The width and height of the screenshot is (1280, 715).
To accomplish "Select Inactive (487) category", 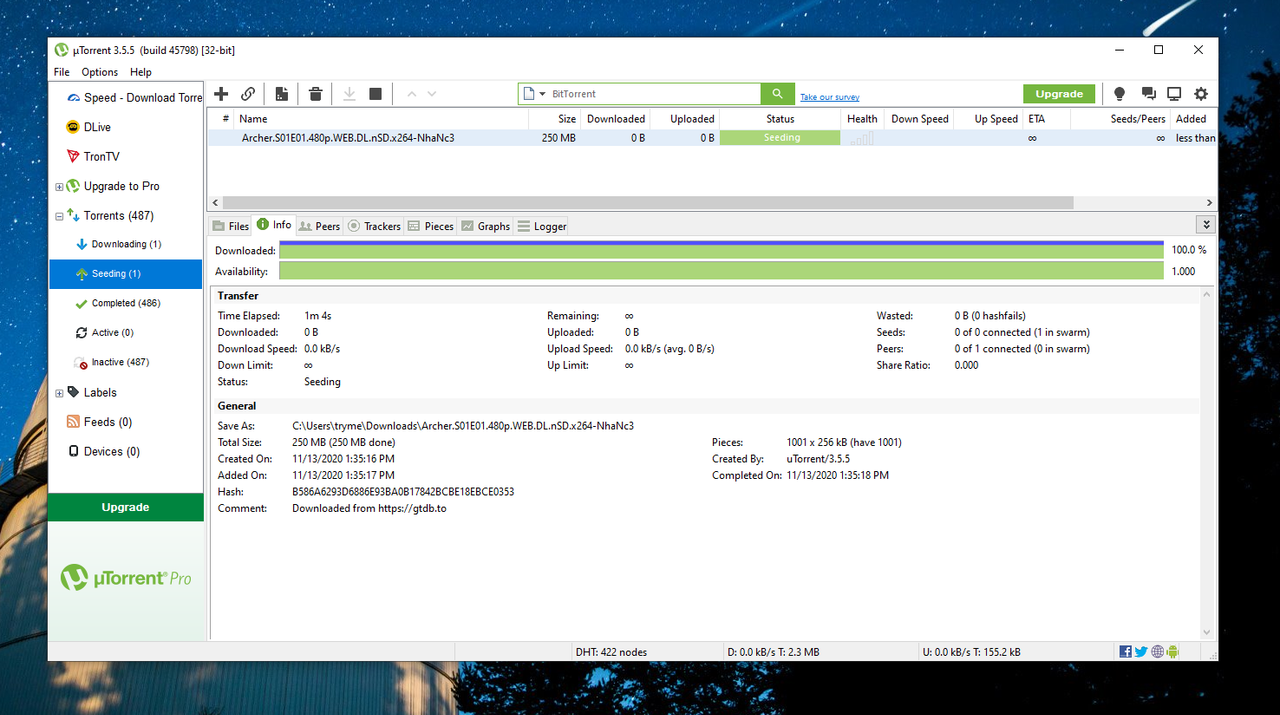I will point(126,362).
